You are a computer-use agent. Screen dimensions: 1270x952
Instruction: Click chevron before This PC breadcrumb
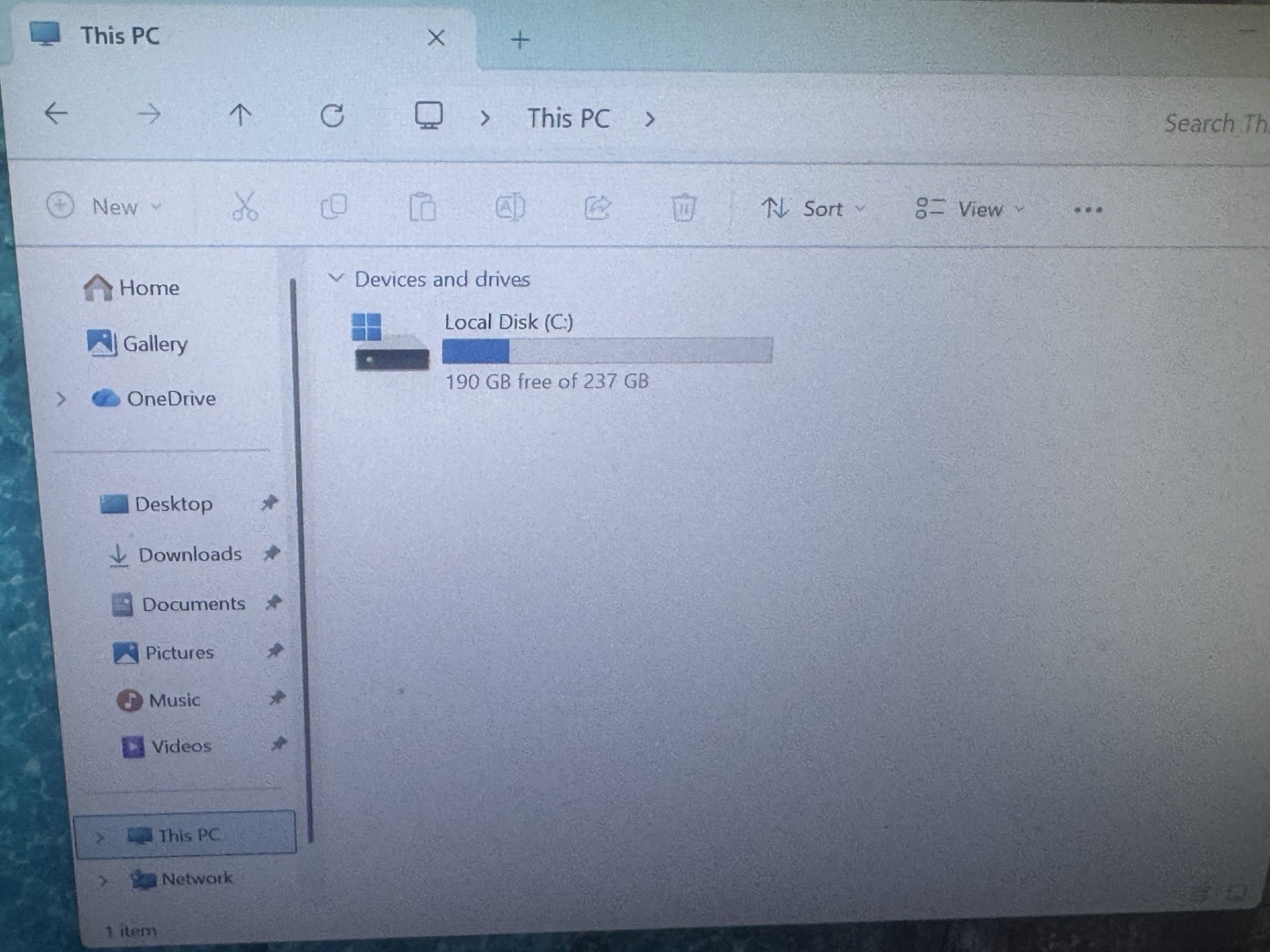(485, 119)
